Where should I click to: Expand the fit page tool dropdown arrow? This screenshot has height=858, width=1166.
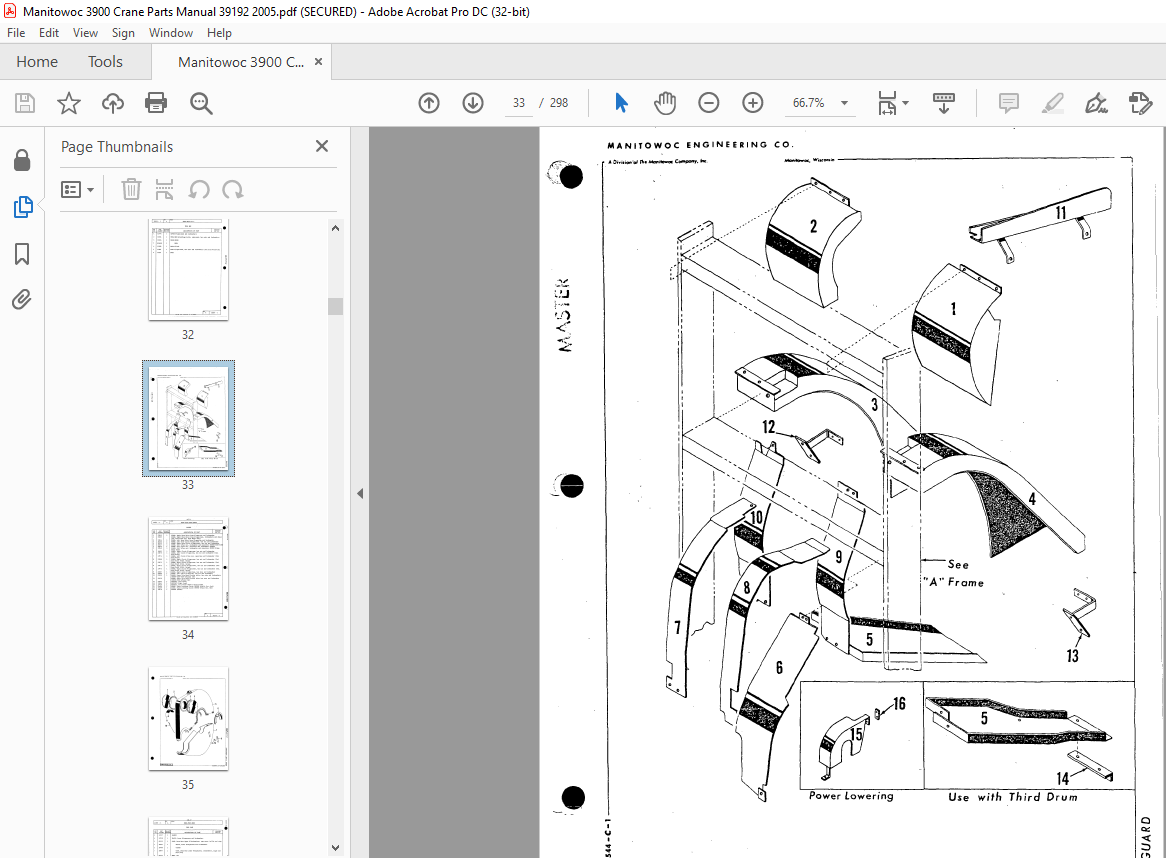pos(905,103)
